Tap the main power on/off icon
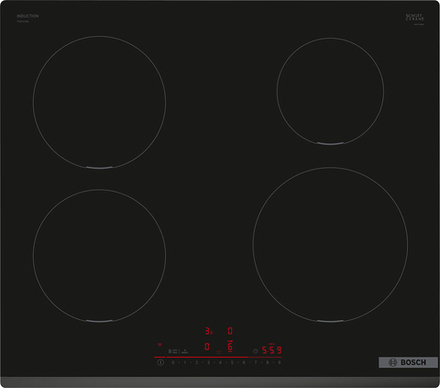 point(161,362)
